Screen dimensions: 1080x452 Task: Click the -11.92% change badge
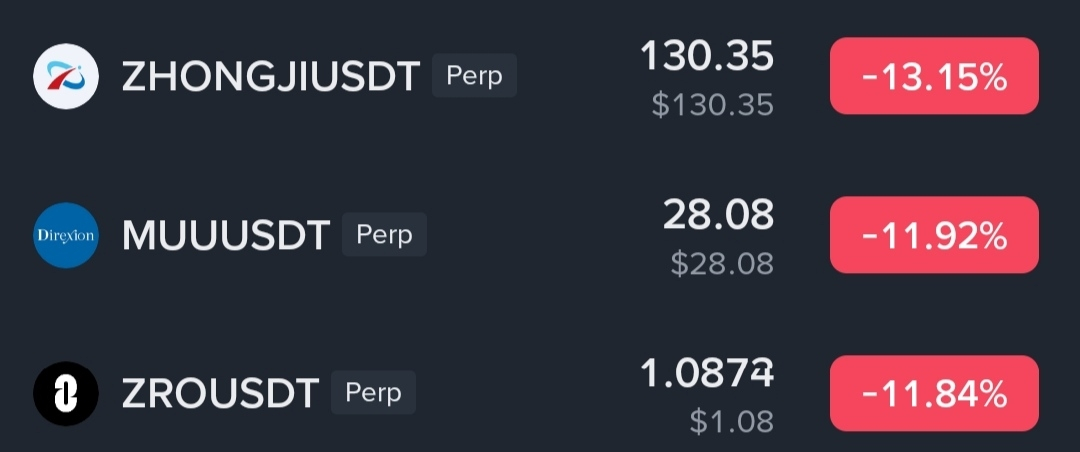(x=934, y=235)
